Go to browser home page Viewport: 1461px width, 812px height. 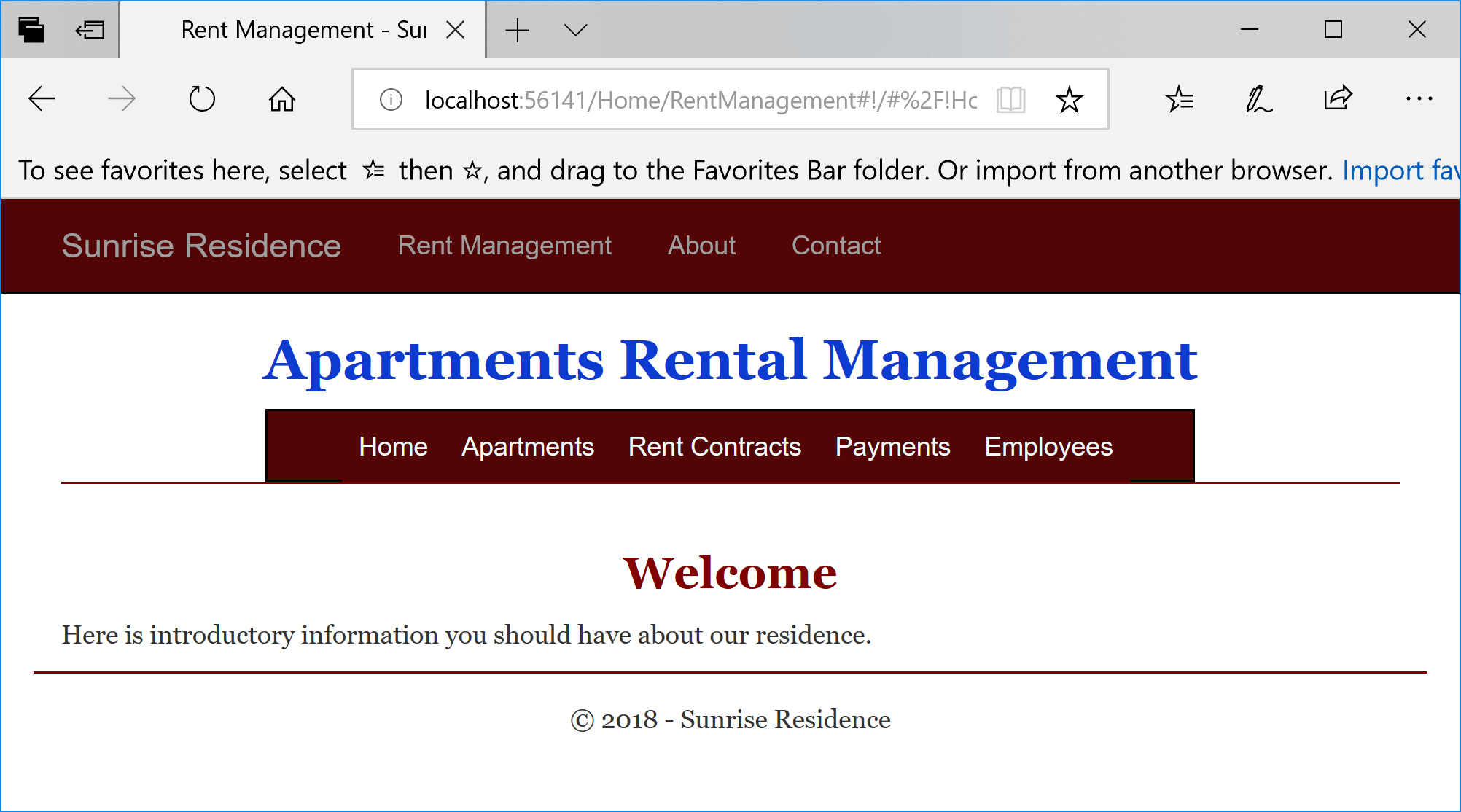pos(282,98)
